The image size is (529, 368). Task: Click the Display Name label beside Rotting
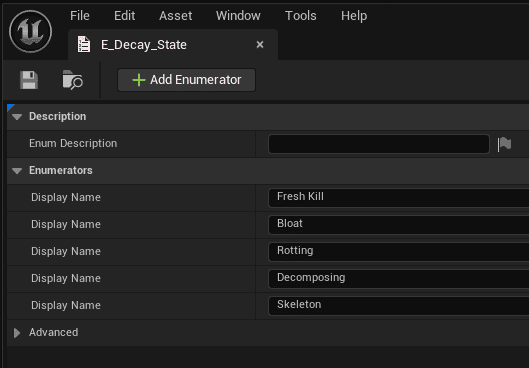pyautogui.click(x=66, y=251)
